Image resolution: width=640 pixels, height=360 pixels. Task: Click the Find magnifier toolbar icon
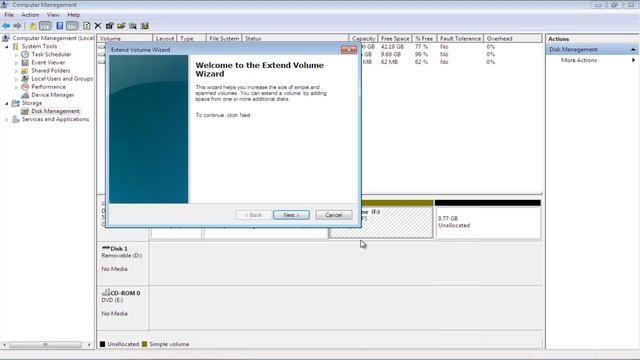click(133, 26)
